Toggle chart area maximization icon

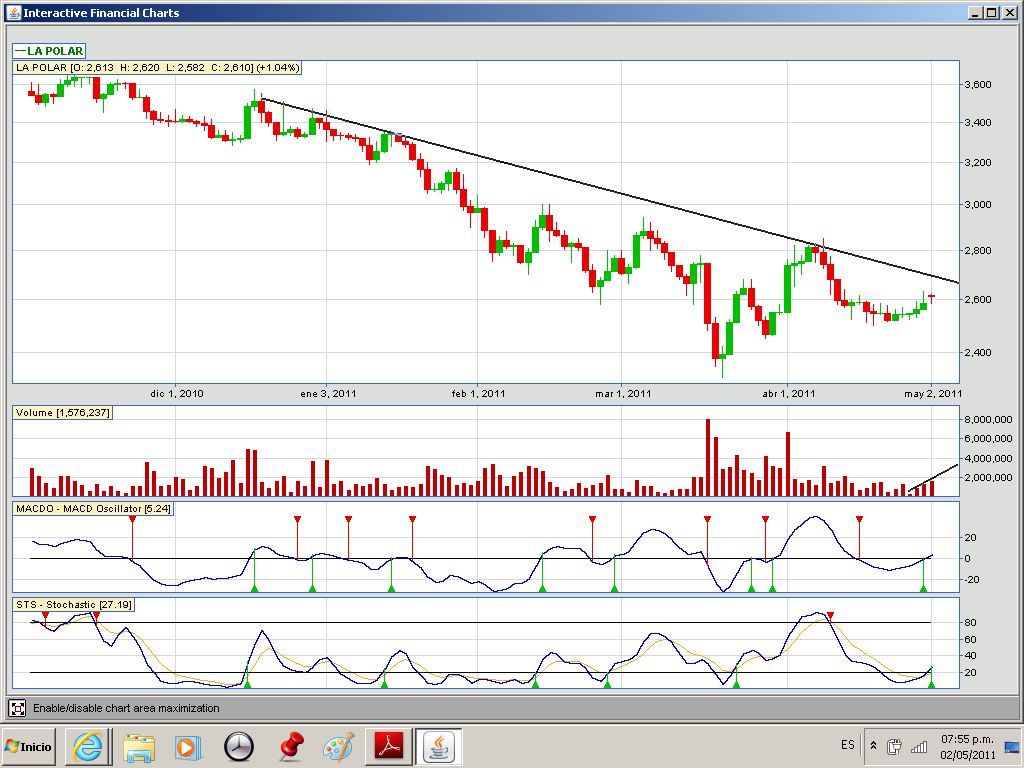pyautogui.click(x=18, y=708)
